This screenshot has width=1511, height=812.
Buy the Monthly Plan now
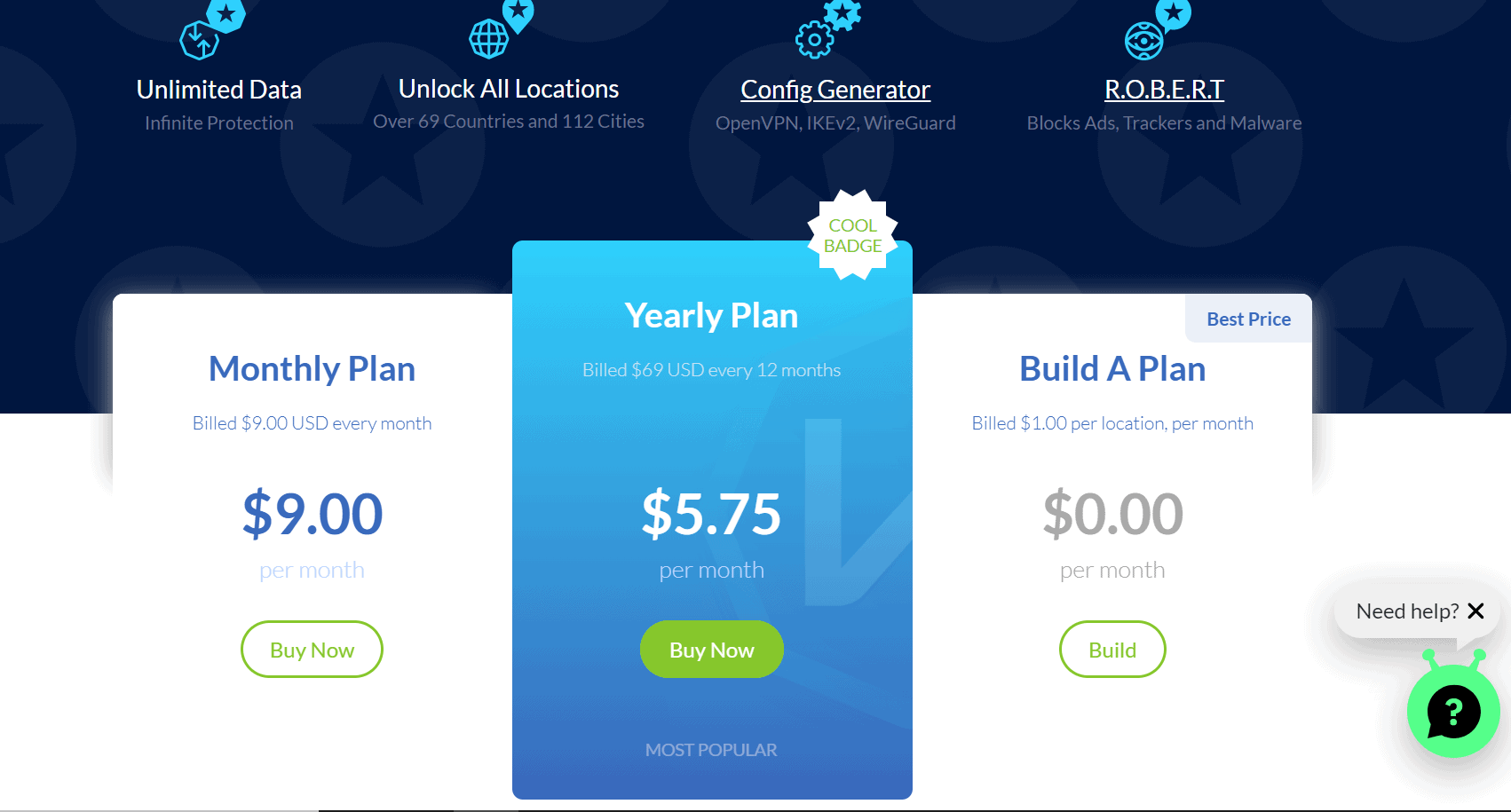[312, 650]
